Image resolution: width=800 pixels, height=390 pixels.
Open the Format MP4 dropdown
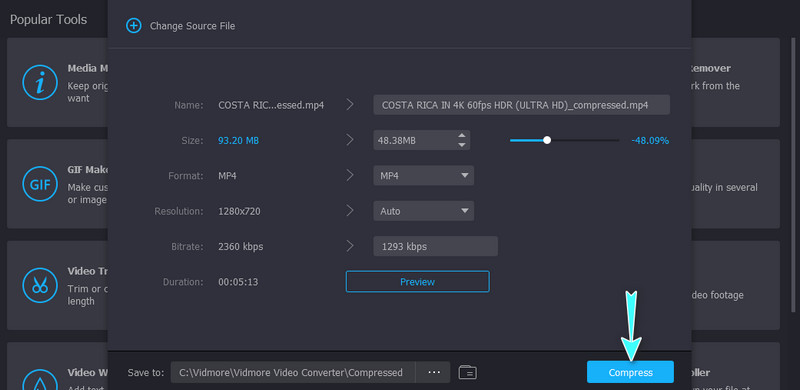(423, 176)
